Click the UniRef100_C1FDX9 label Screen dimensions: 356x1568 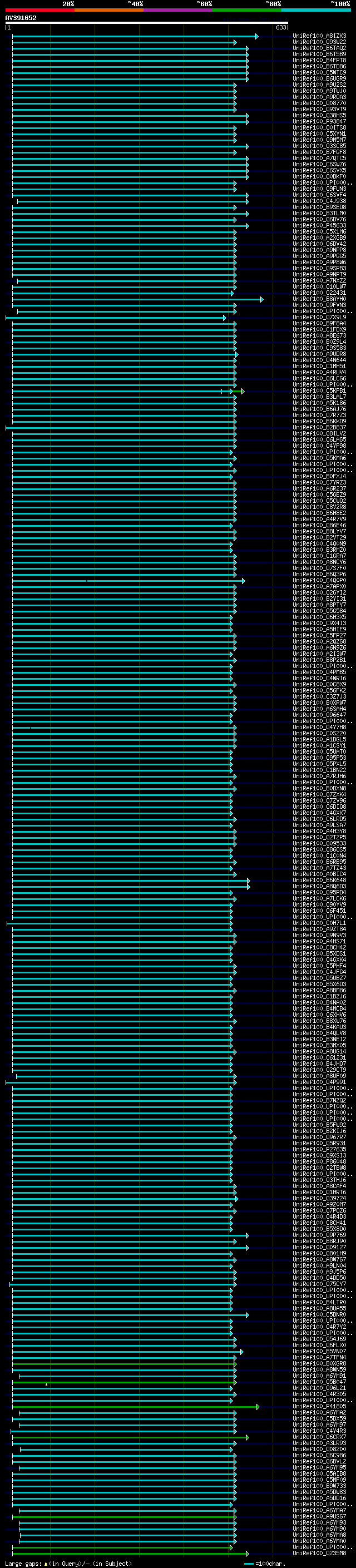[x=319, y=329]
